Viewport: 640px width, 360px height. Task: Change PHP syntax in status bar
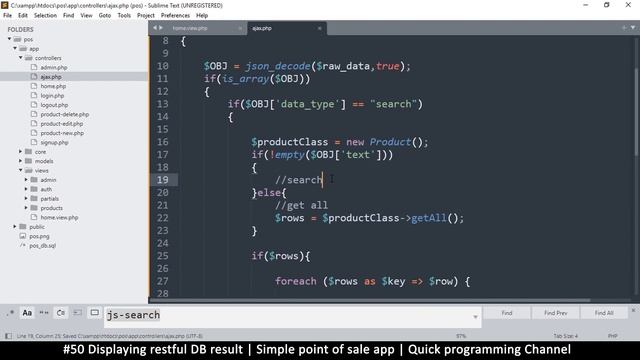tap(613, 336)
